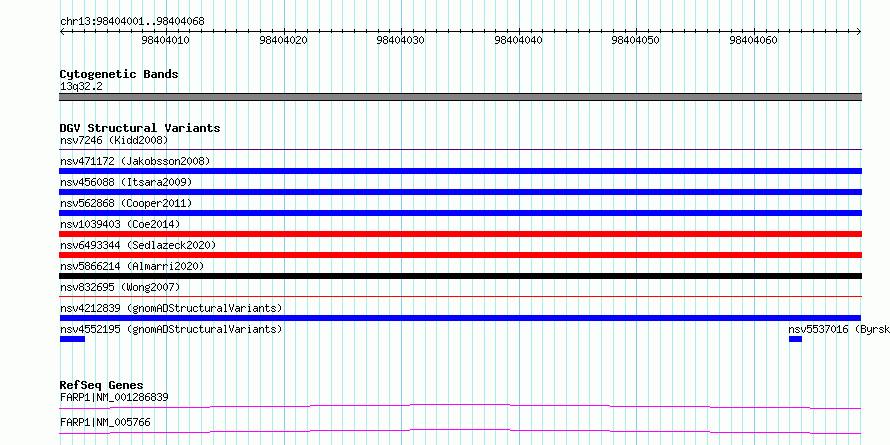This screenshot has width=890, height=445.
Task: Click the DGV Structural Variants track title
Action: coord(140,128)
